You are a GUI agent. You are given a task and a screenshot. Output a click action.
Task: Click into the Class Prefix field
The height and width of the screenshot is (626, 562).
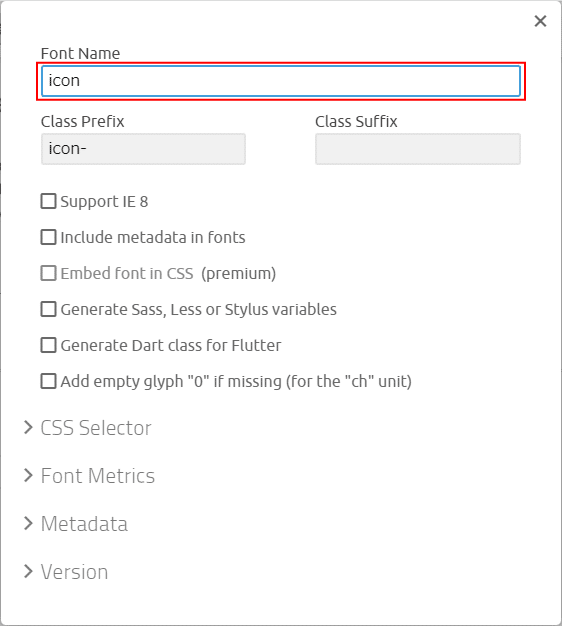(143, 149)
